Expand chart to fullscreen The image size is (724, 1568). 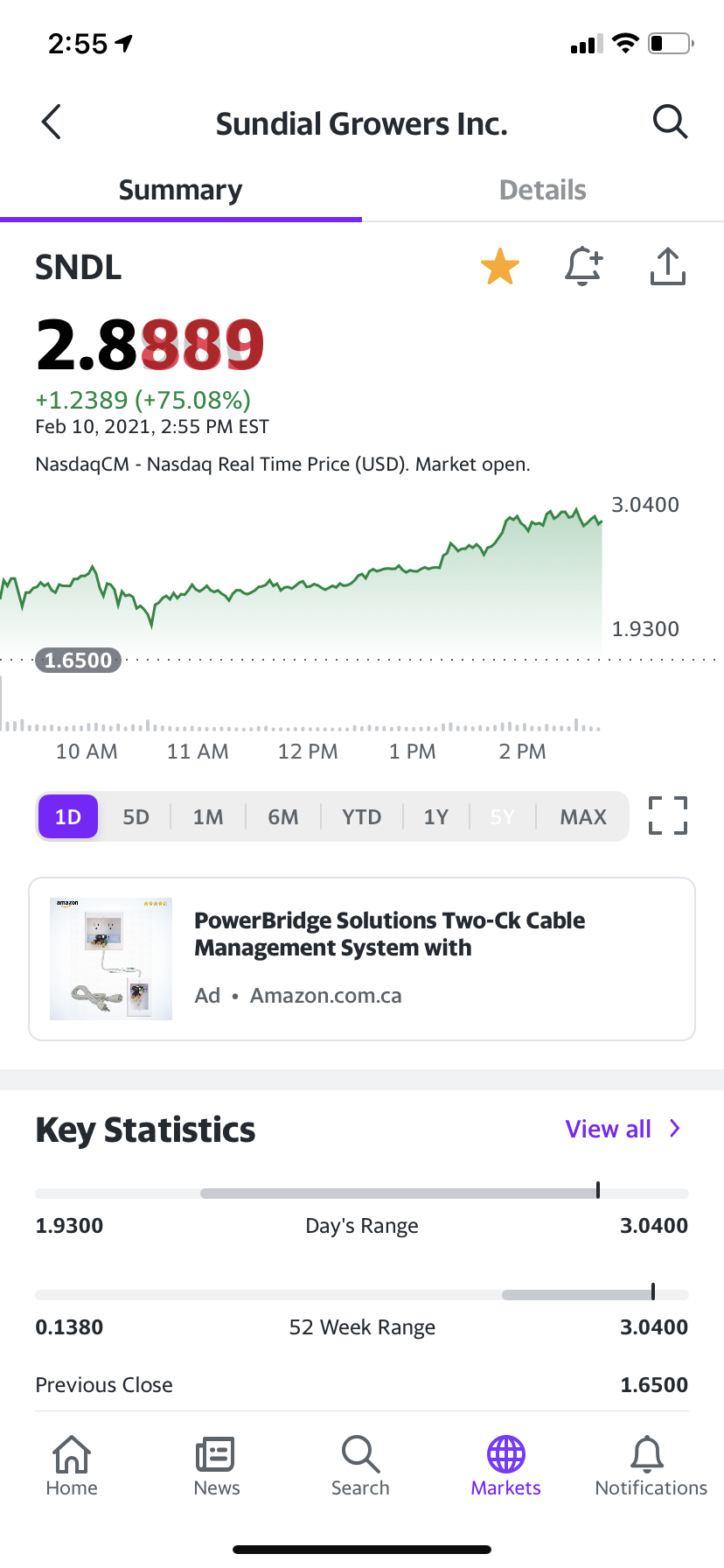668,815
